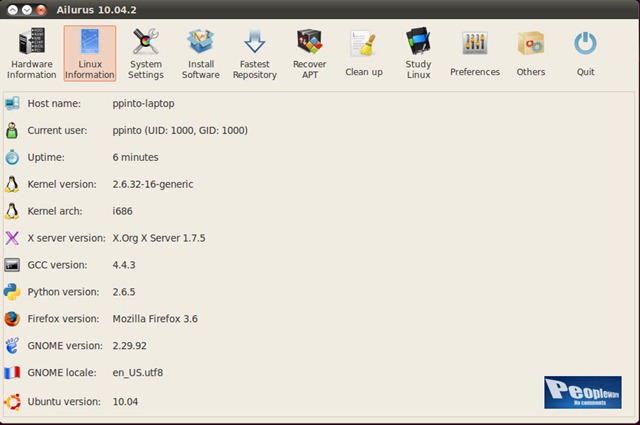Click the kernel arch value i686
Image resolution: width=640 pixels, height=425 pixels.
coord(122,211)
